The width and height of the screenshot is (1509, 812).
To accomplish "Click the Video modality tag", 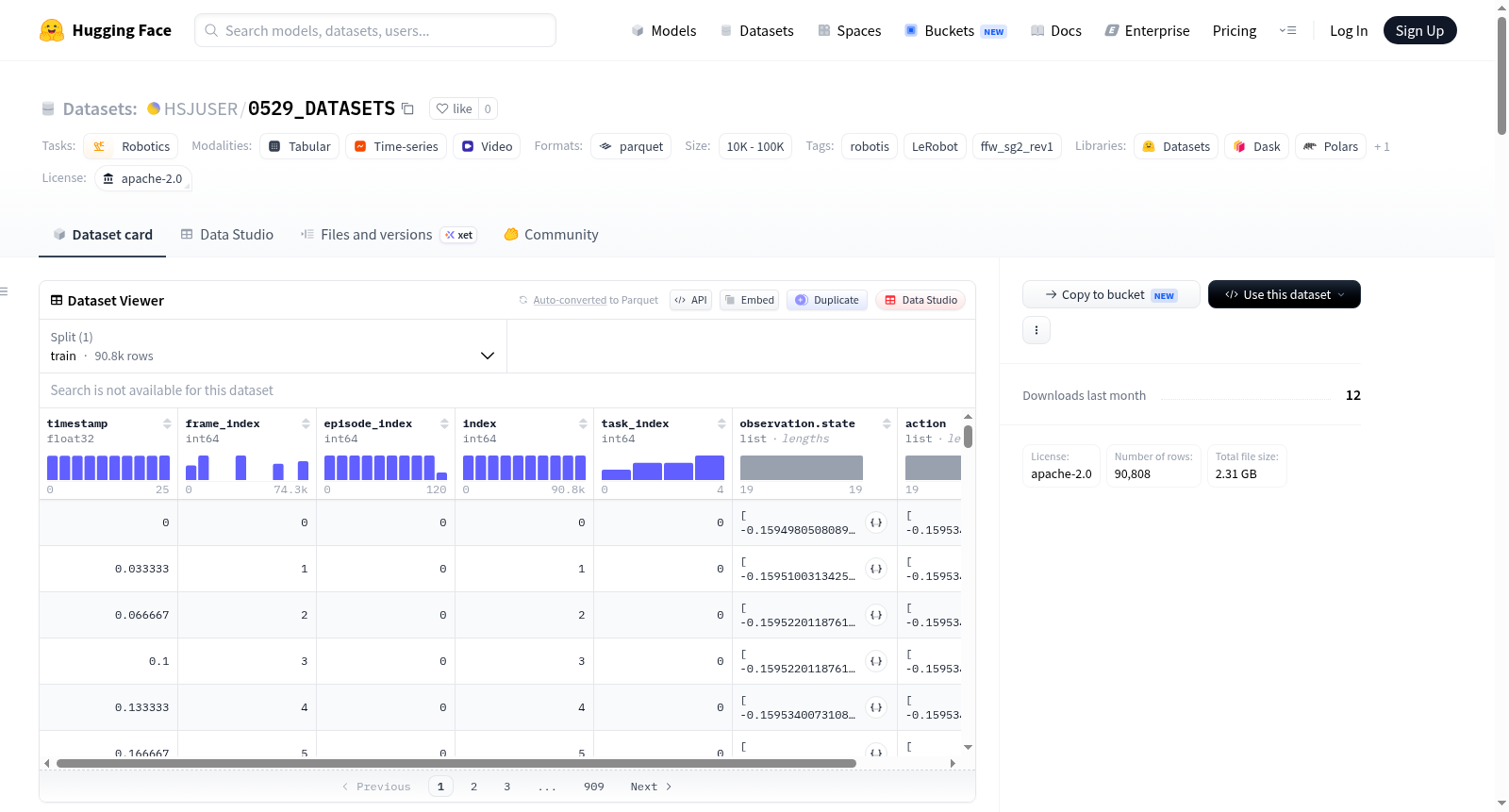I will [487, 146].
